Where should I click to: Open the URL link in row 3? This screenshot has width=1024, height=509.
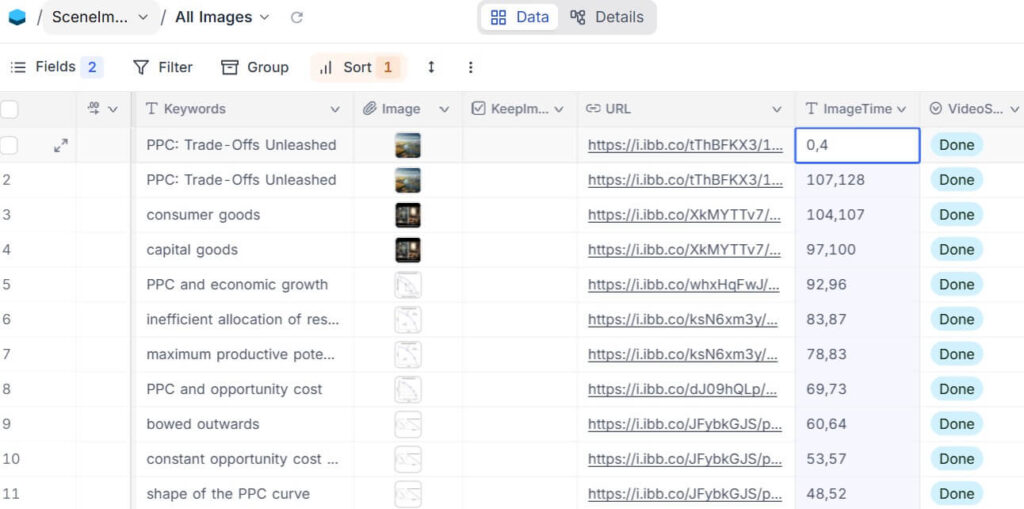click(x=684, y=215)
